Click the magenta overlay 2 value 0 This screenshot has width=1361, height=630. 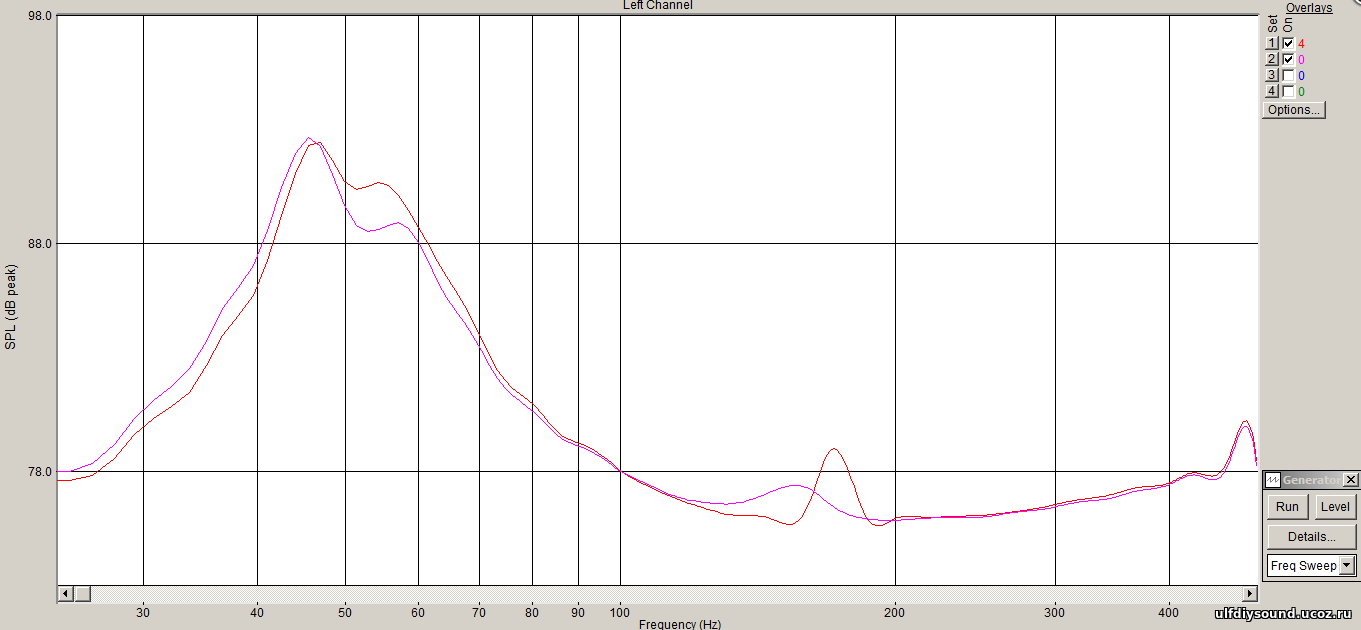point(1302,60)
